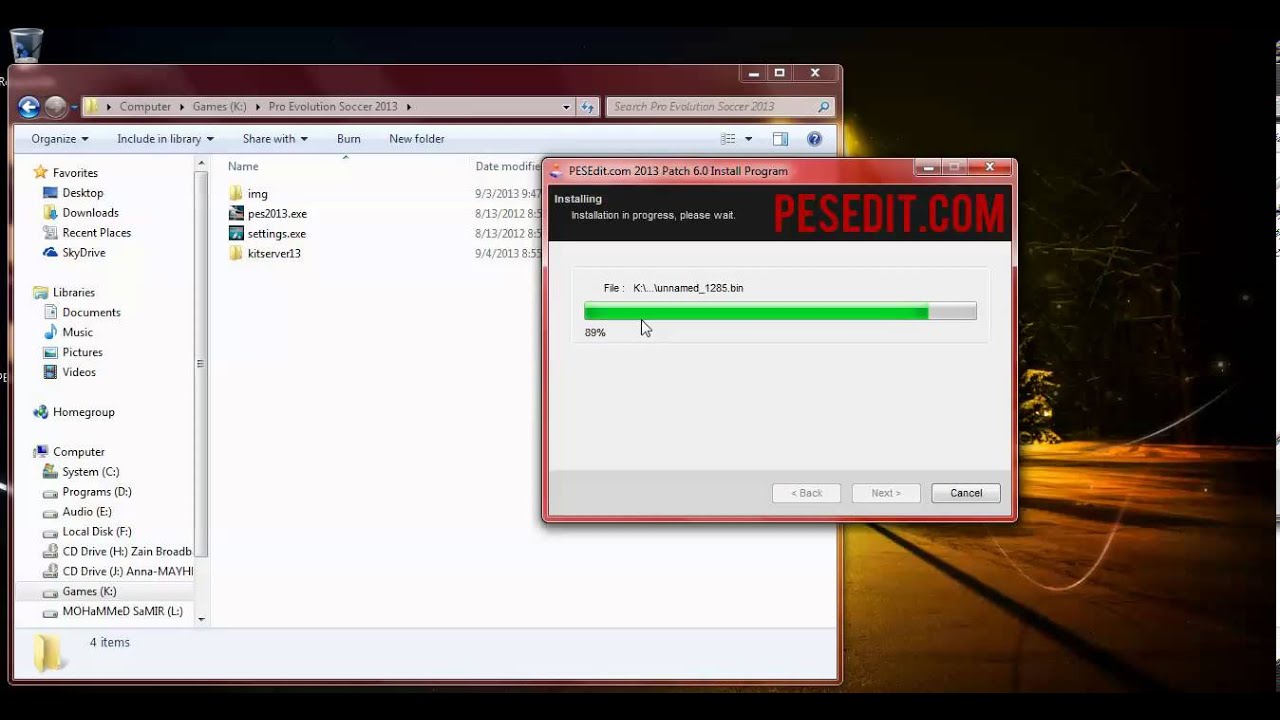Open the Share with dropdown

tap(275, 139)
